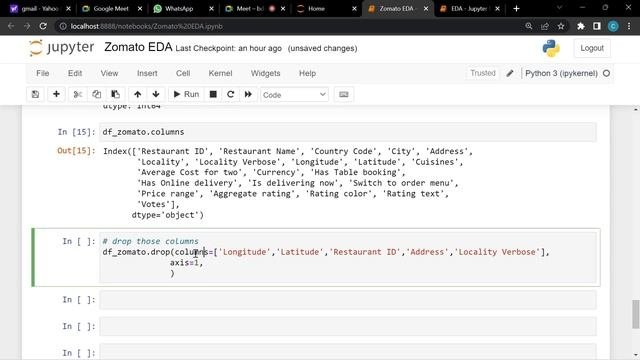Click the Python 3 (ipykernel) indicator

[561, 73]
